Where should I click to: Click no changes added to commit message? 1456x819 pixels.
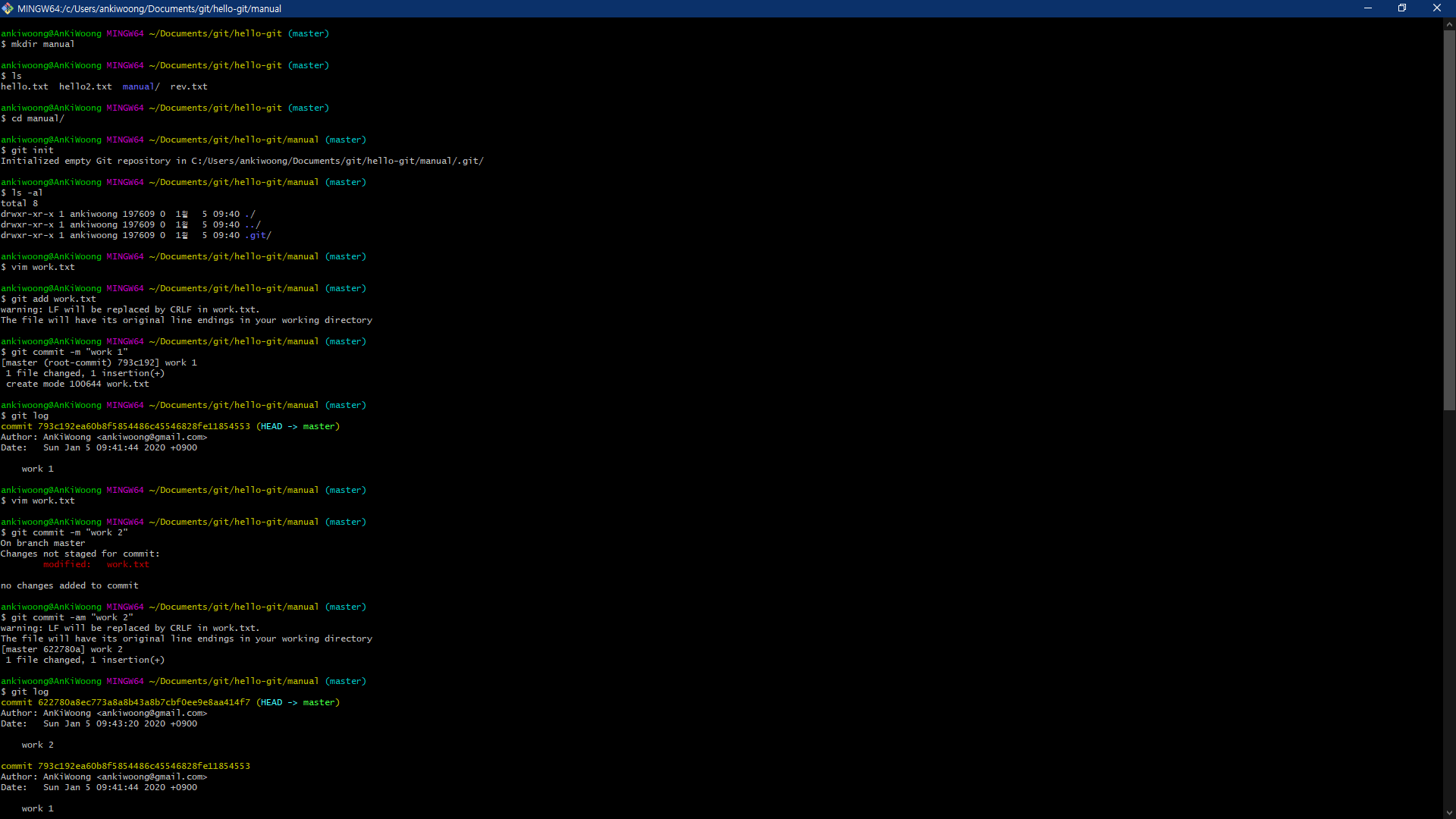click(70, 585)
